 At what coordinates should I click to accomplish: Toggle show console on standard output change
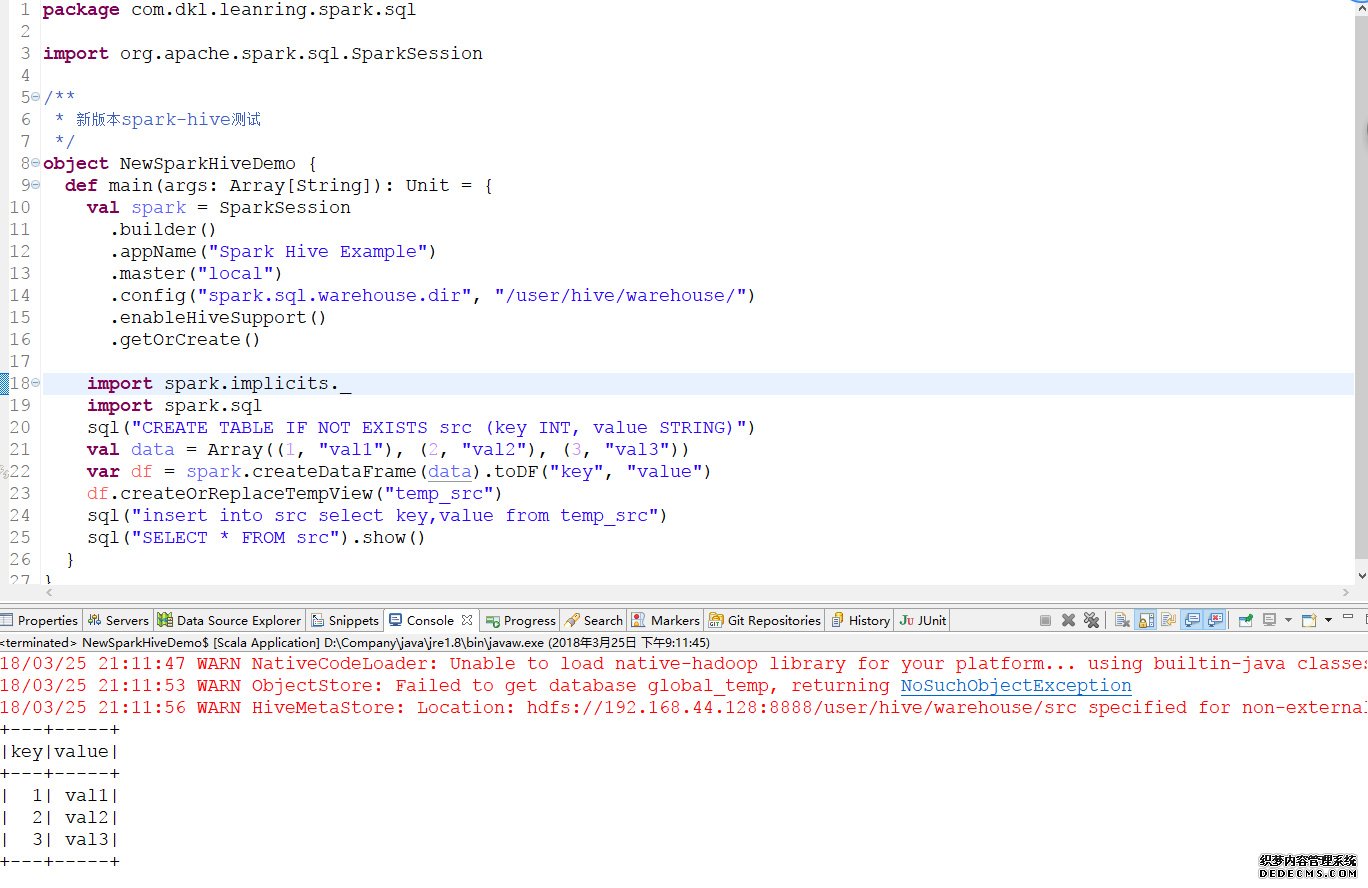tap(1192, 620)
